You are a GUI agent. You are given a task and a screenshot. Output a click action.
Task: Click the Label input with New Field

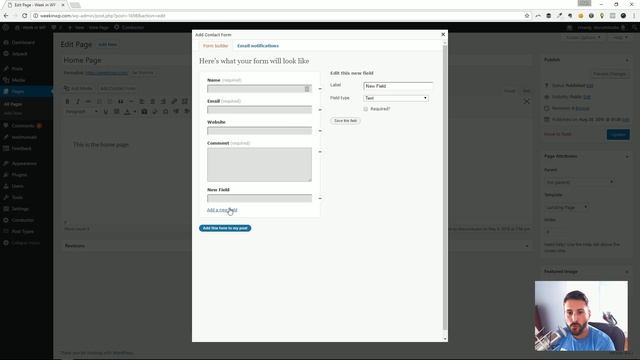click(398, 86)
